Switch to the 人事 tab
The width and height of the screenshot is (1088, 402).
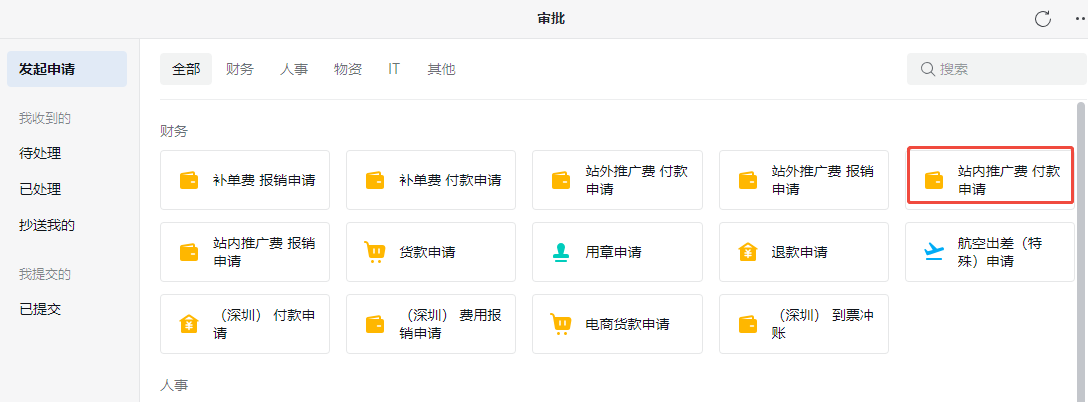pyautogui.click(x=294, y=69)
